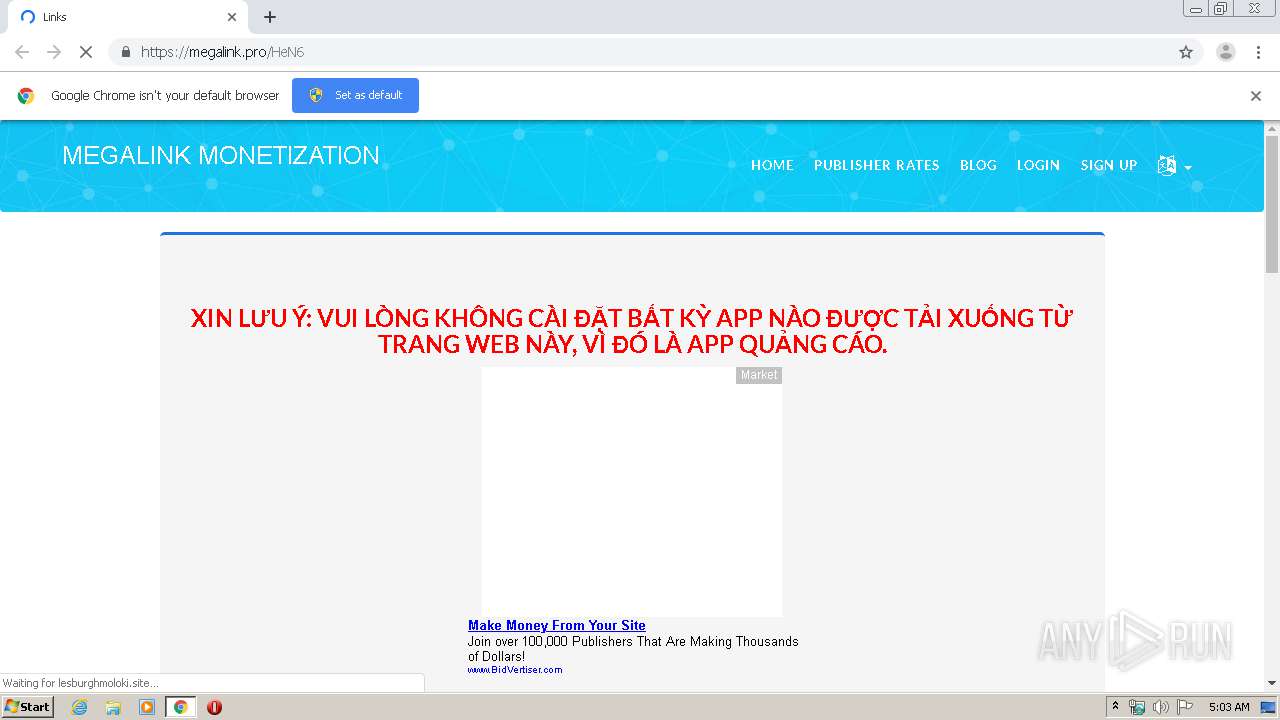
Task: Launch Internet Explorer from taskbar
Action: pos(79,707)
